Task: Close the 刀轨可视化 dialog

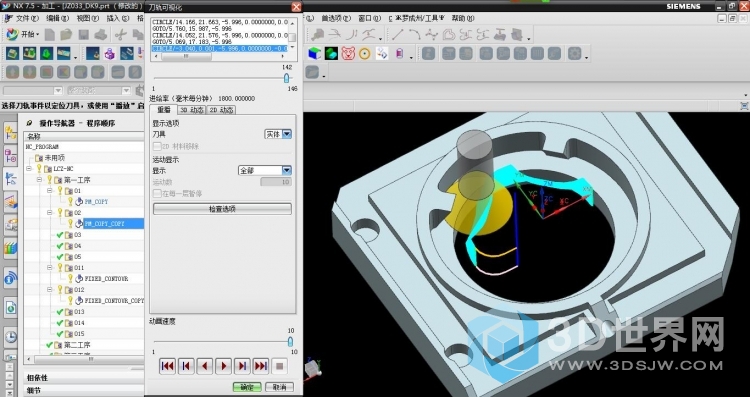Action: (296, 6)
